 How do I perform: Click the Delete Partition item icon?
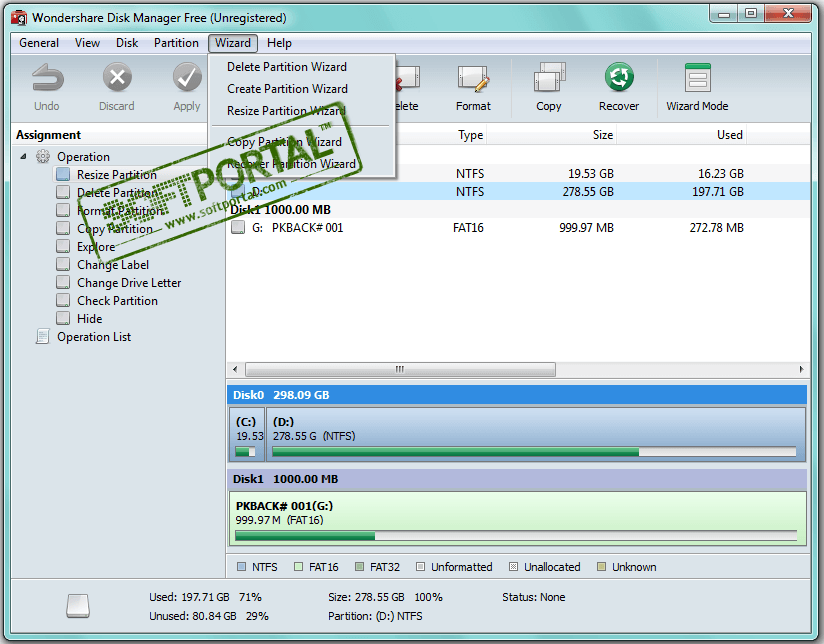click(x=63, y=192)
